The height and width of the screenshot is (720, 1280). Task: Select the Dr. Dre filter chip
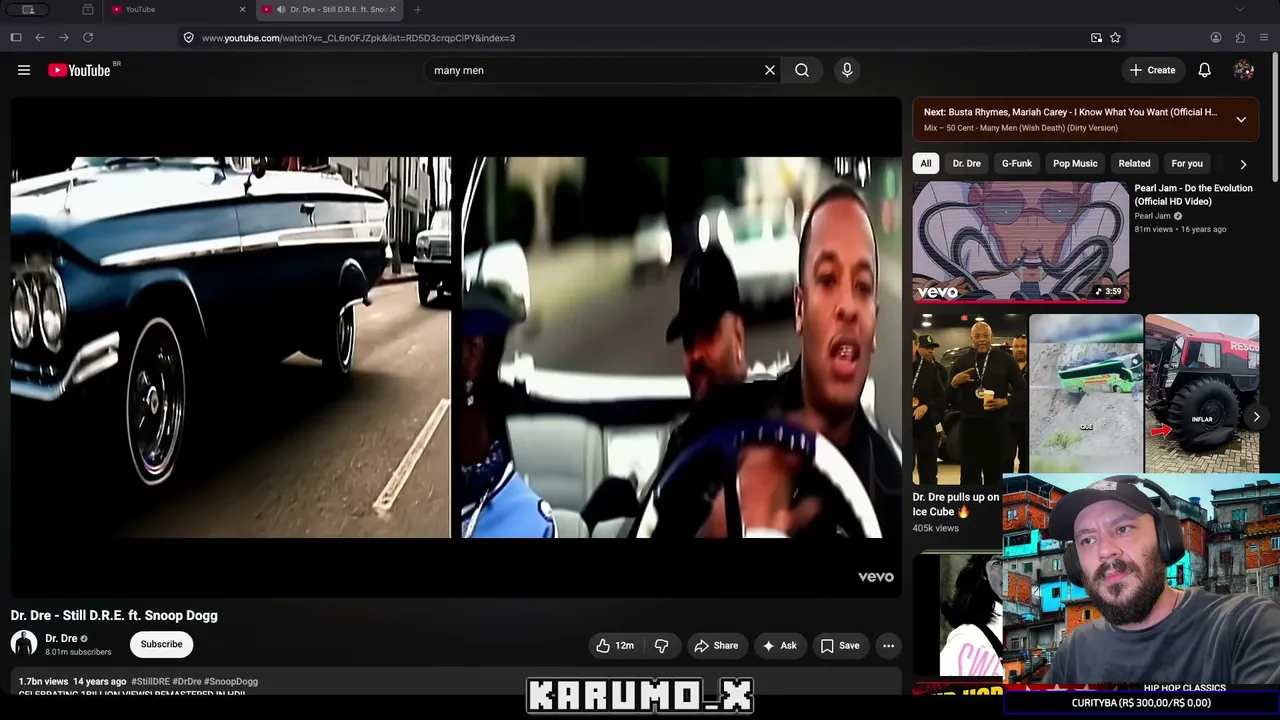(966, 164)
